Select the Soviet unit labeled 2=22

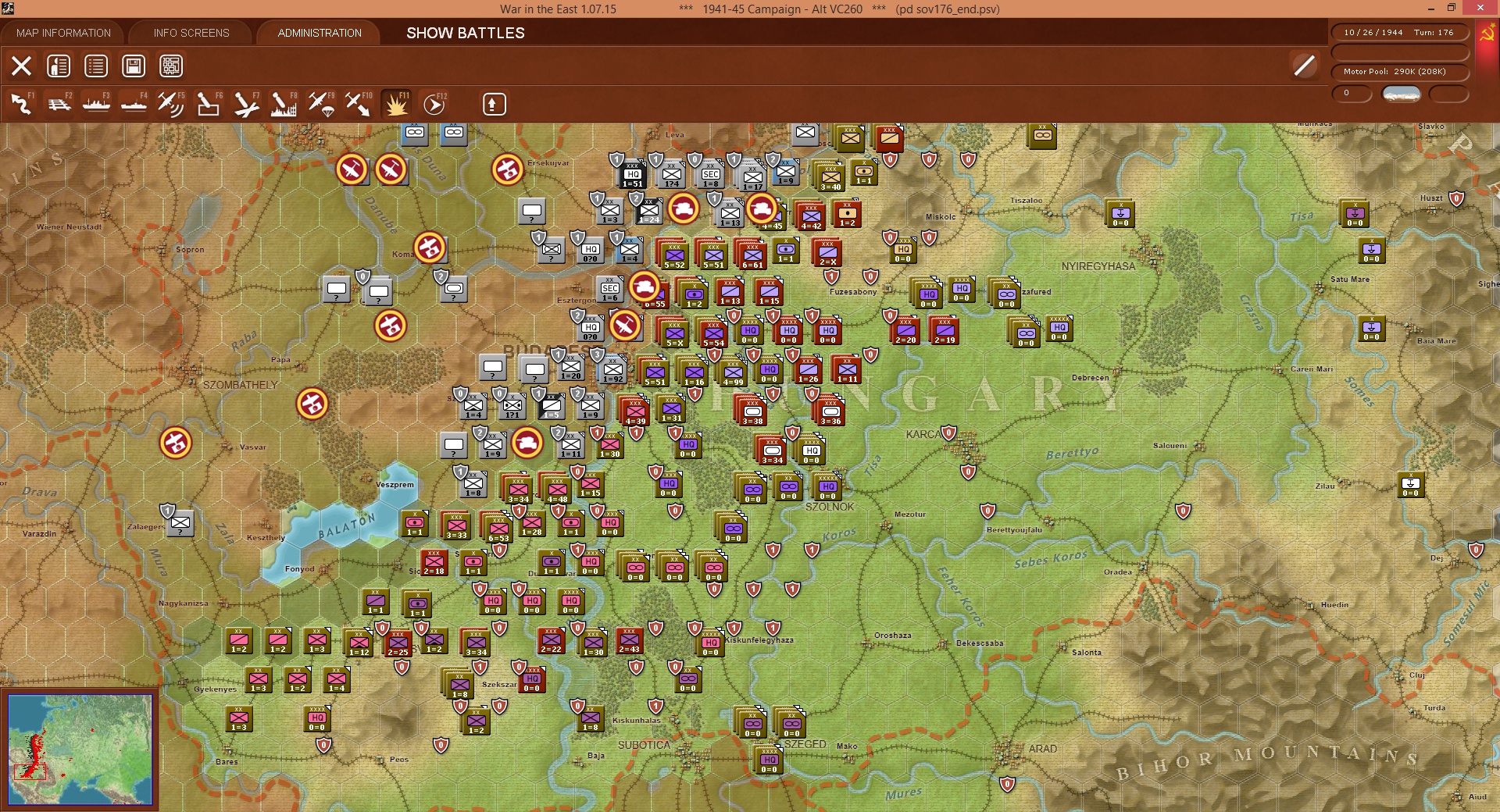click(x=551, y=640)
